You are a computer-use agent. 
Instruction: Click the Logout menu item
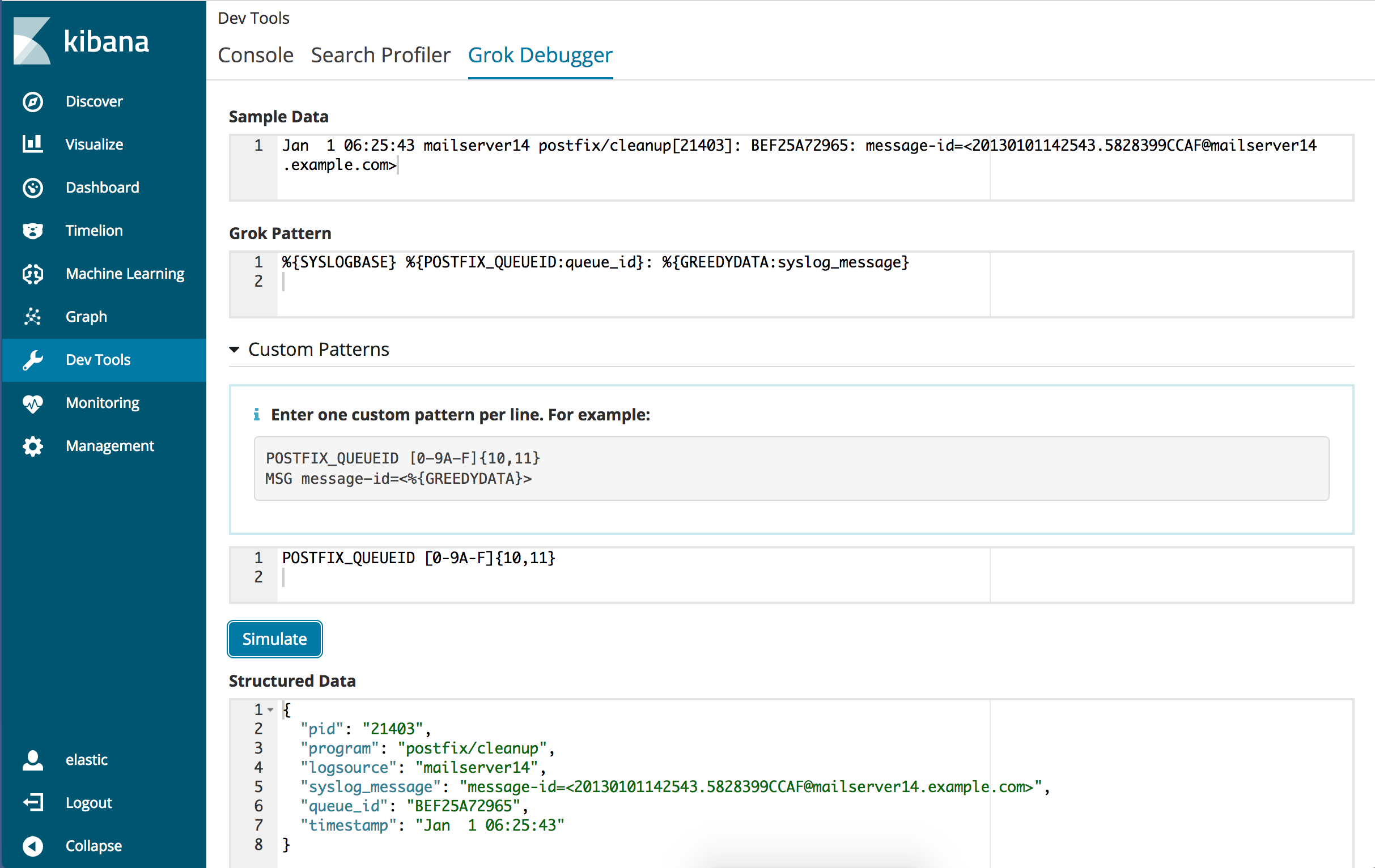88,802
